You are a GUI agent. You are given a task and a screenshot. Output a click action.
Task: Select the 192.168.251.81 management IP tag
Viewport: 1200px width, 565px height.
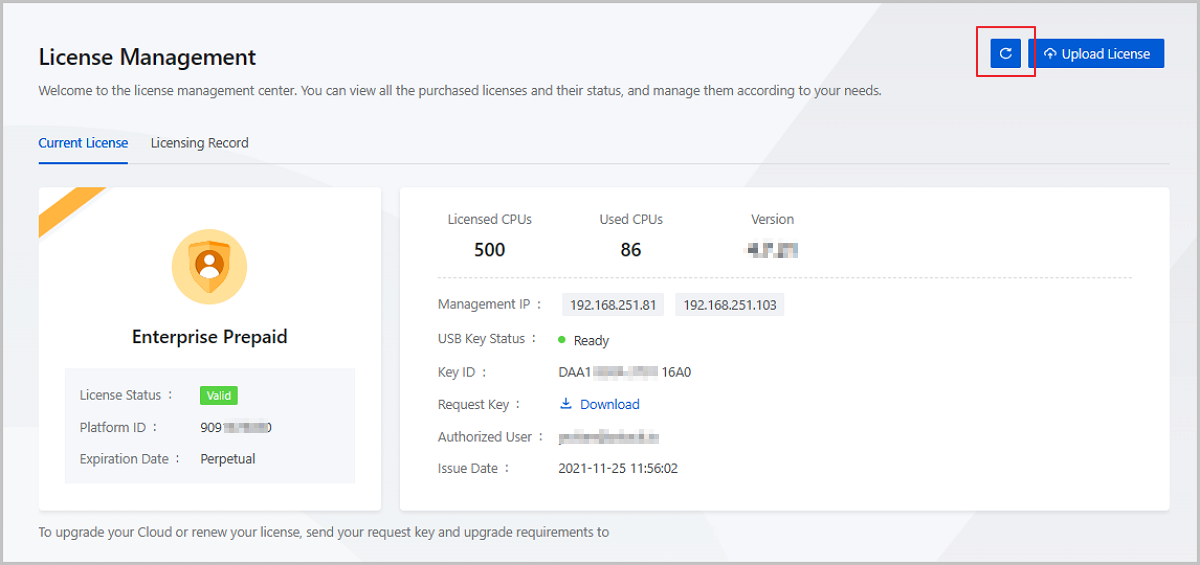pos(613,305)
